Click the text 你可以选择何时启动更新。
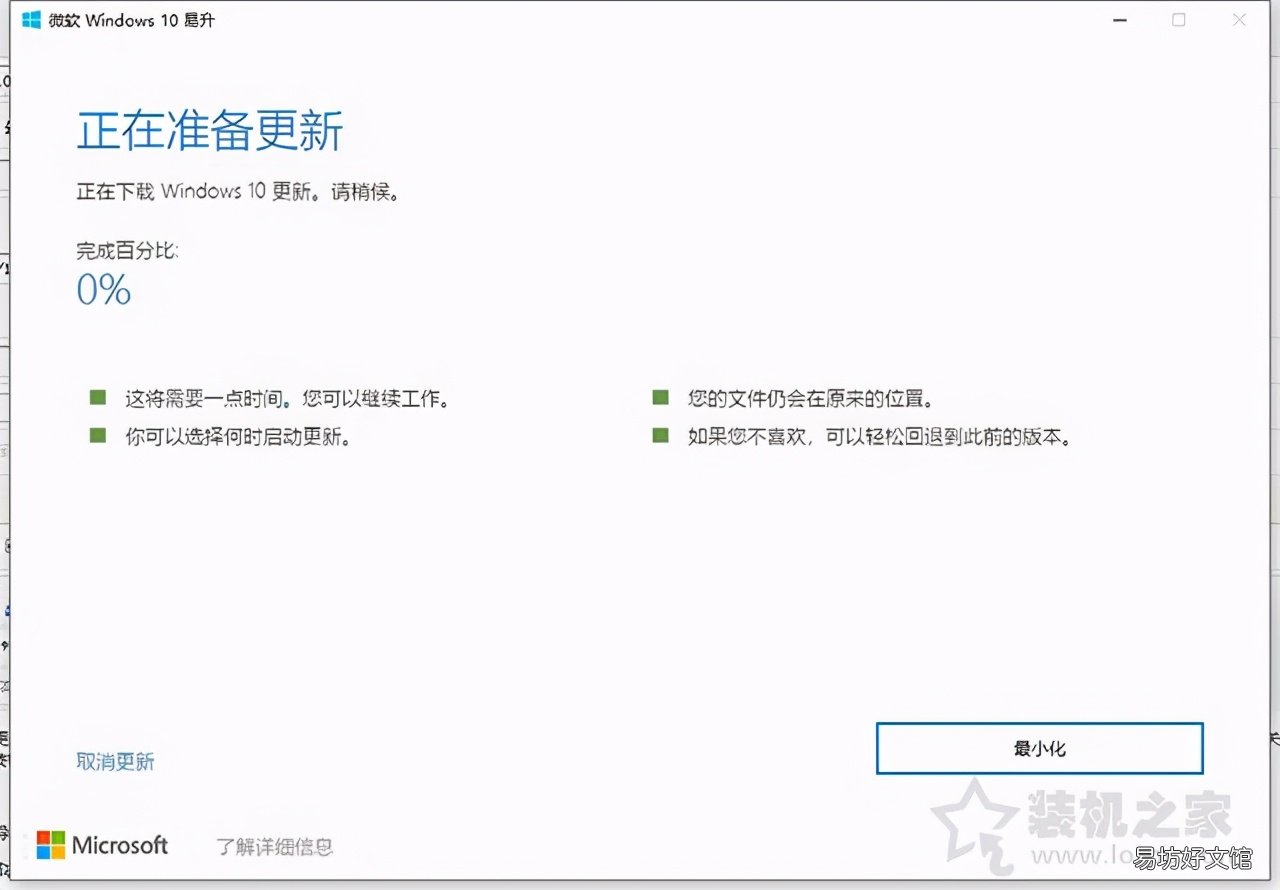This screenshot has width=1280, height=890. pos(237,437)
